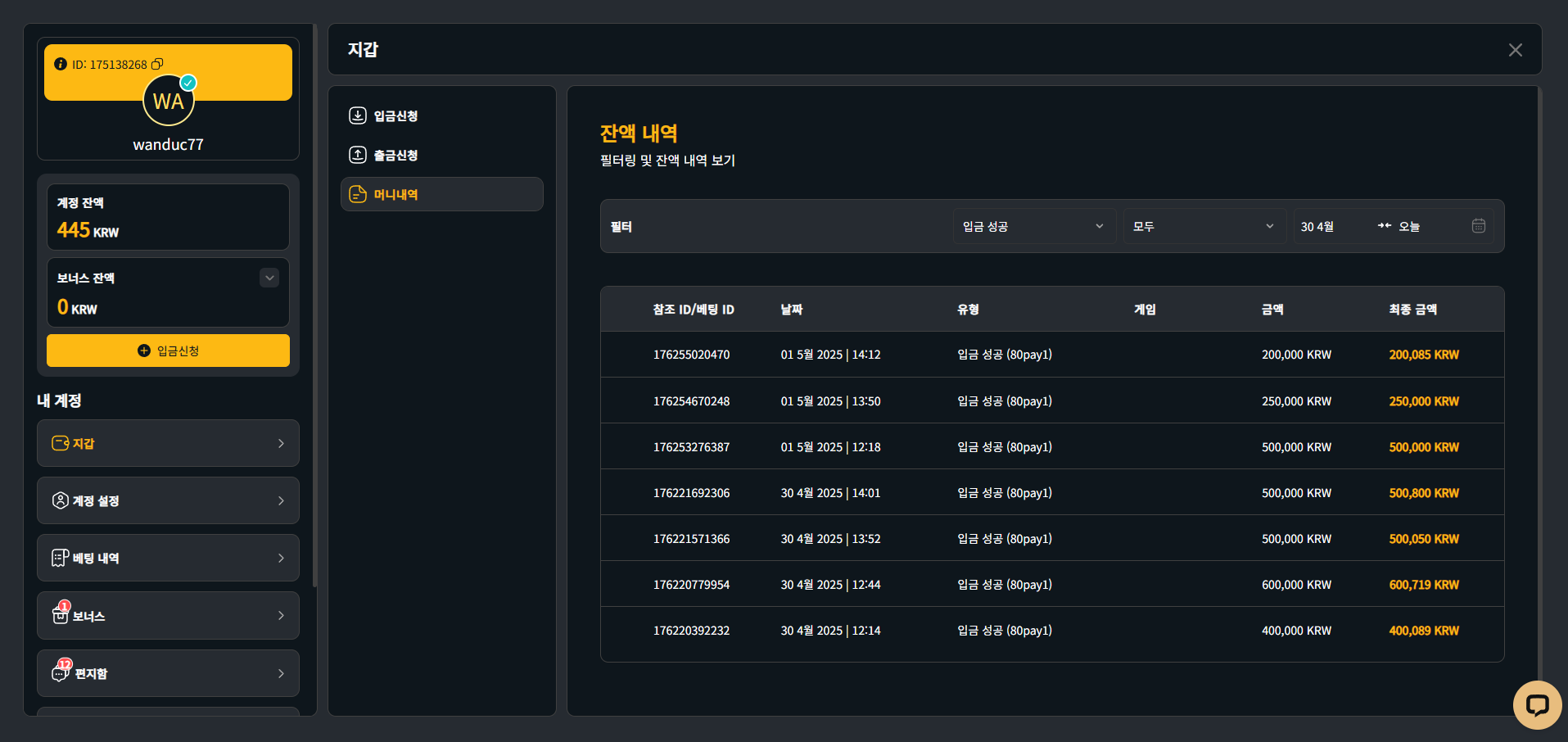Viewport: 1568px width, 742px height.
Task: Expand chevron on the 베팅 내역 row
Action: coord(281,558)
